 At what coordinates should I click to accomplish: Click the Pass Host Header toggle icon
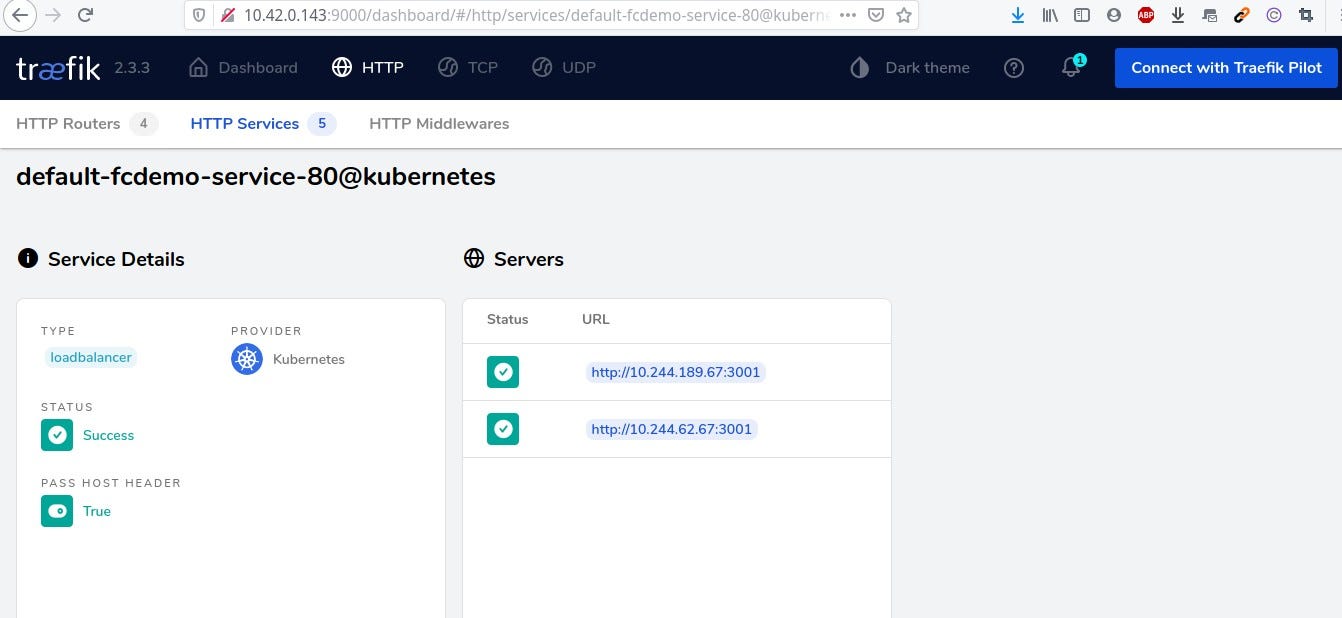pos(57,511)
